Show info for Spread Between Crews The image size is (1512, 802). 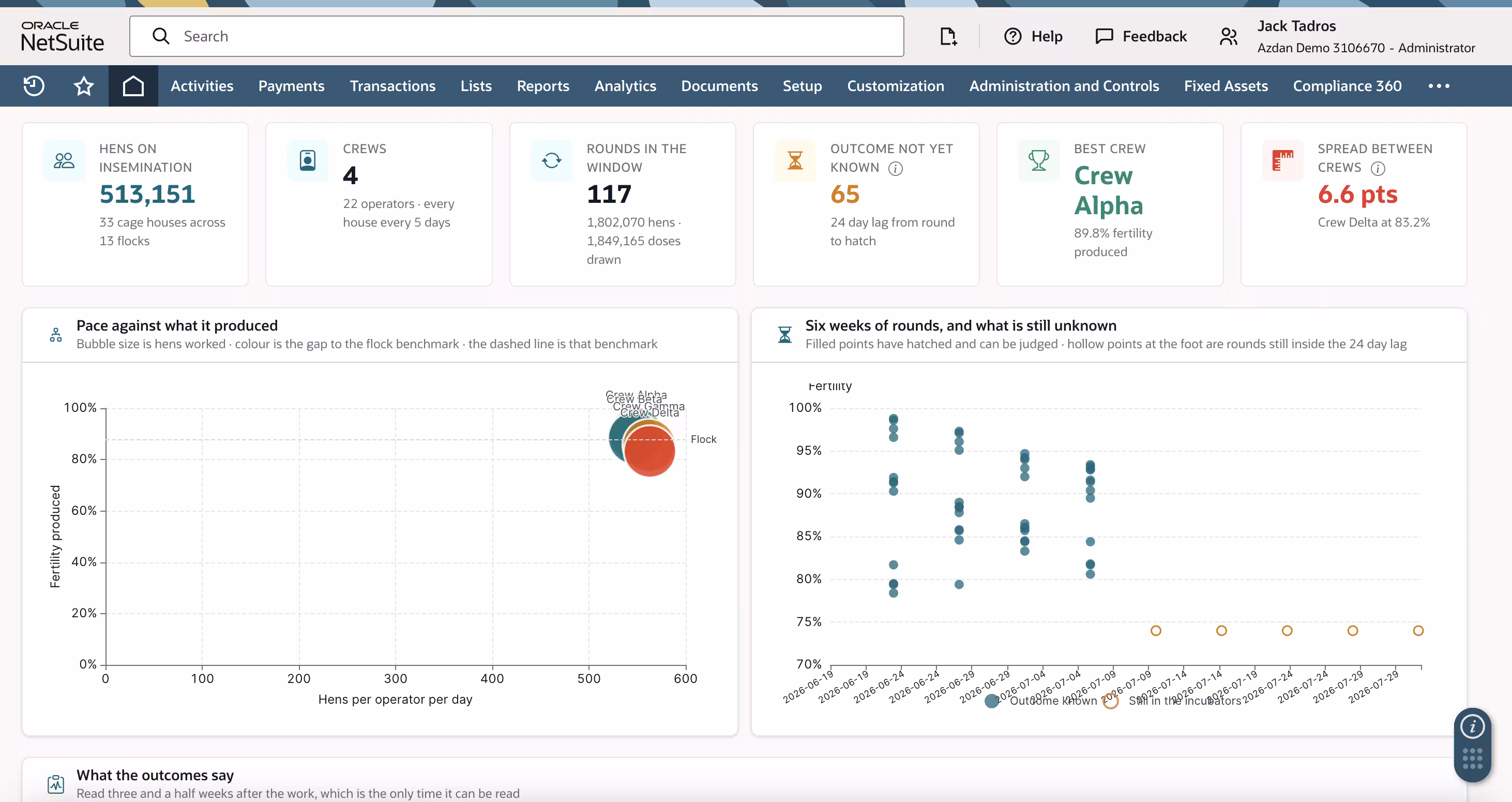coord(1378,169)
